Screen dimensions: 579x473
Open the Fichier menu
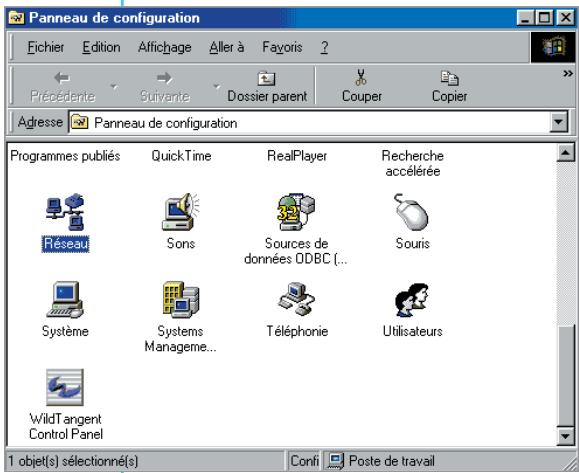click(46, 47)
